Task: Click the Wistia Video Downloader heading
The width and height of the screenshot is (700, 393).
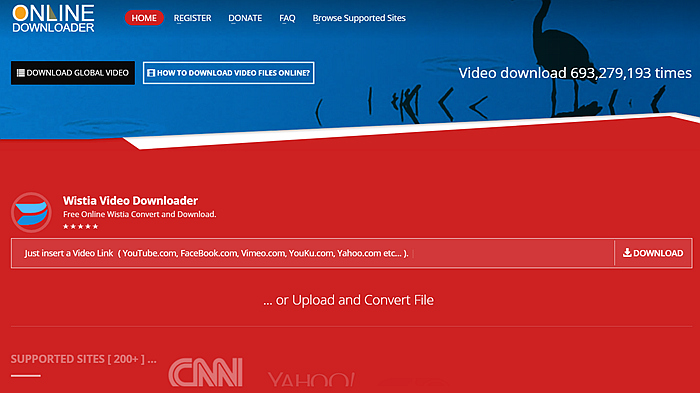Action: point(130,201)
